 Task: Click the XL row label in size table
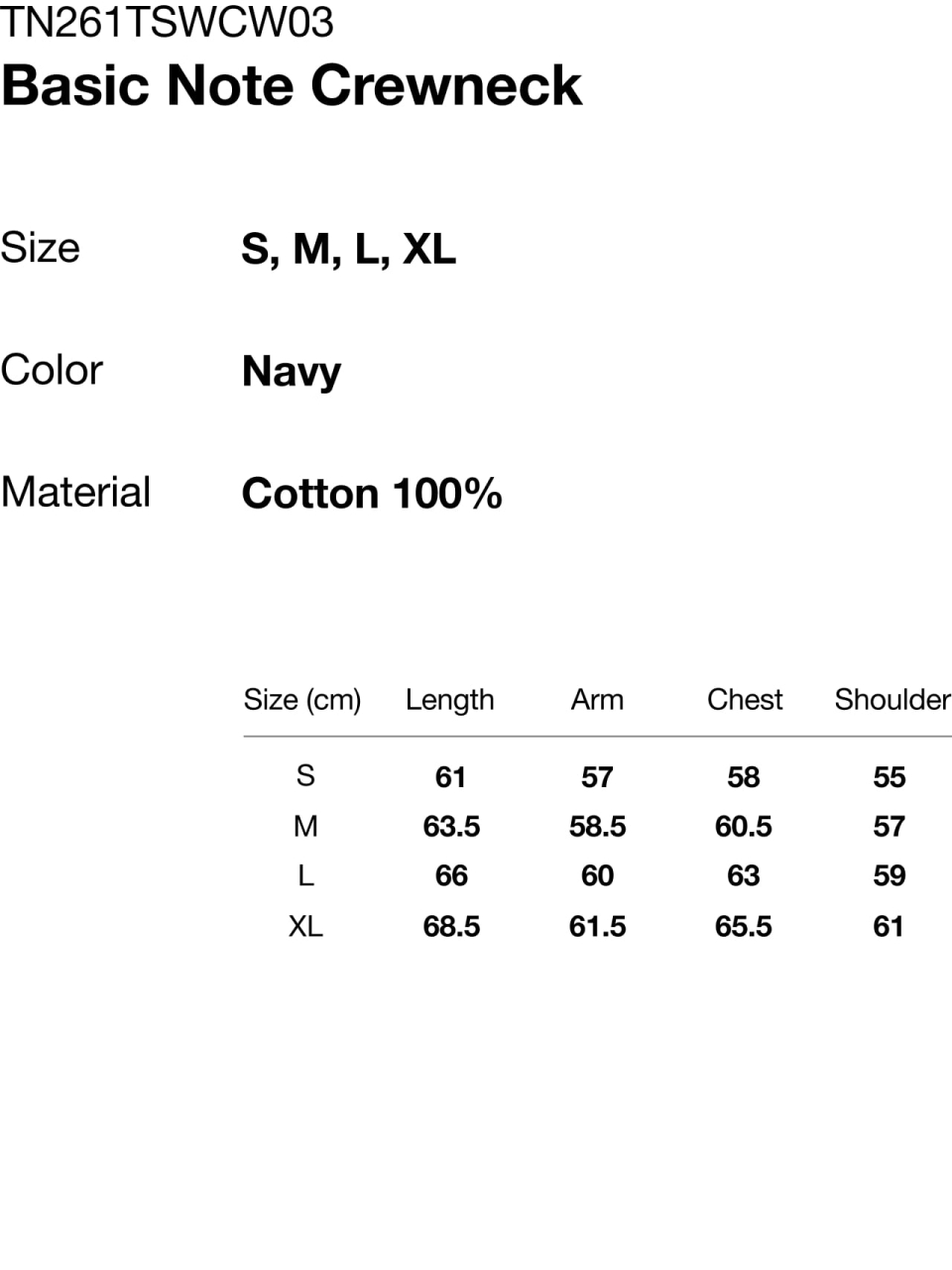tap(305, 926)
